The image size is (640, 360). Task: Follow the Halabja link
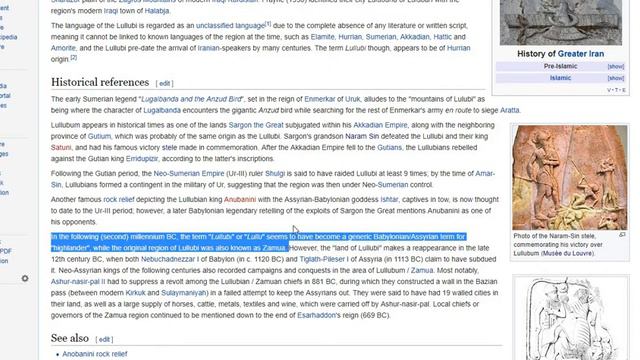(157, 11)
